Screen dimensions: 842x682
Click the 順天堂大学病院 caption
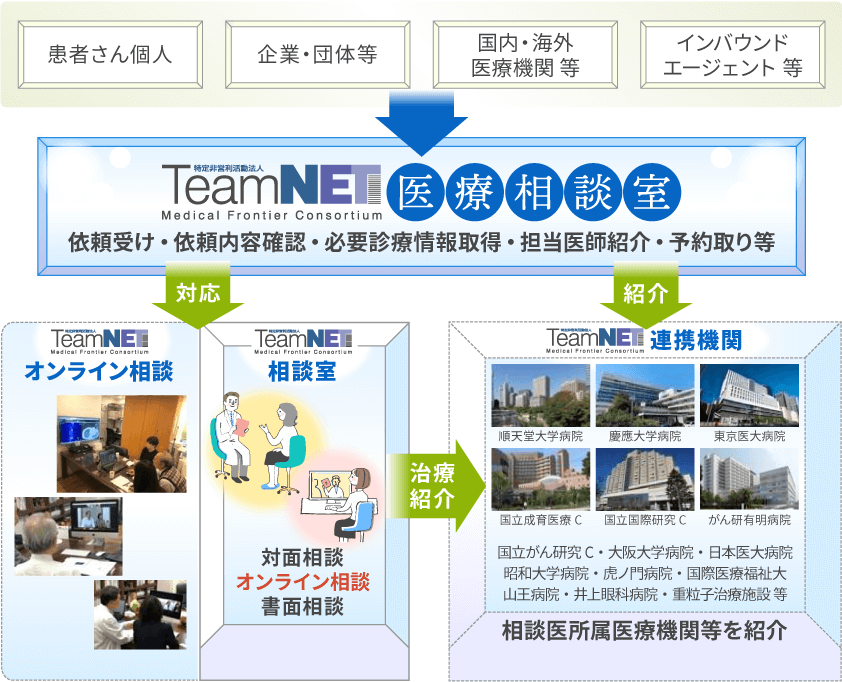[541, 436]
